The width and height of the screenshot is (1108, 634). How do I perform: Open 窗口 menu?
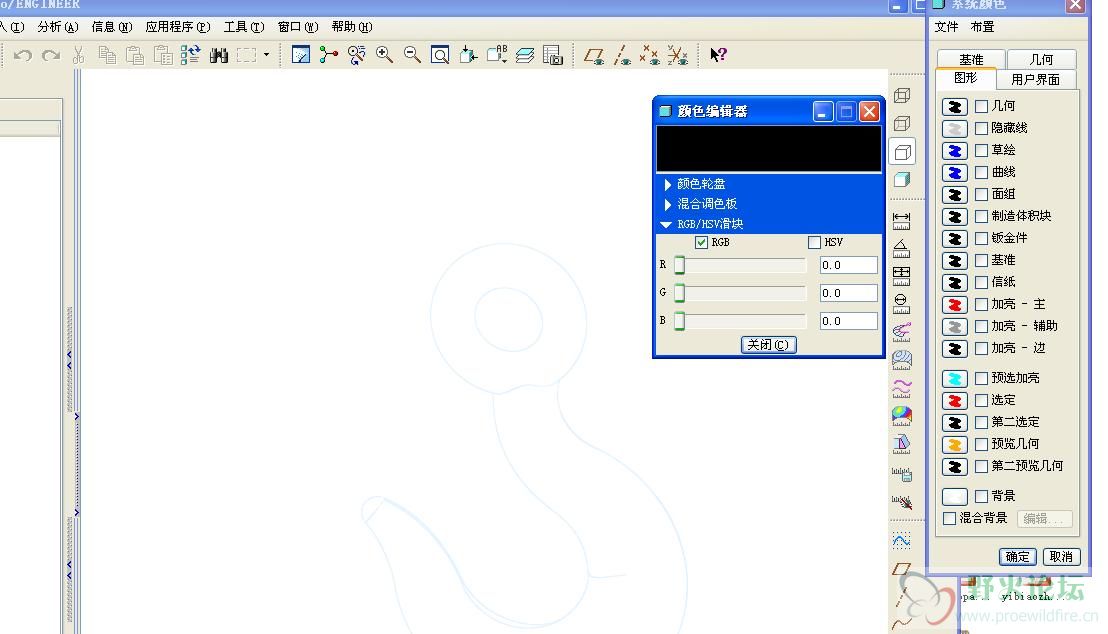click(297, 27)
